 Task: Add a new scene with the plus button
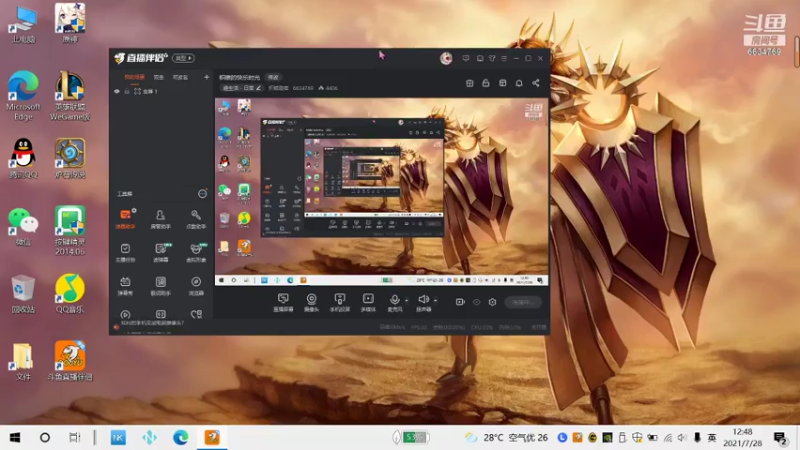pyautogui.click(x=207, y=78)
